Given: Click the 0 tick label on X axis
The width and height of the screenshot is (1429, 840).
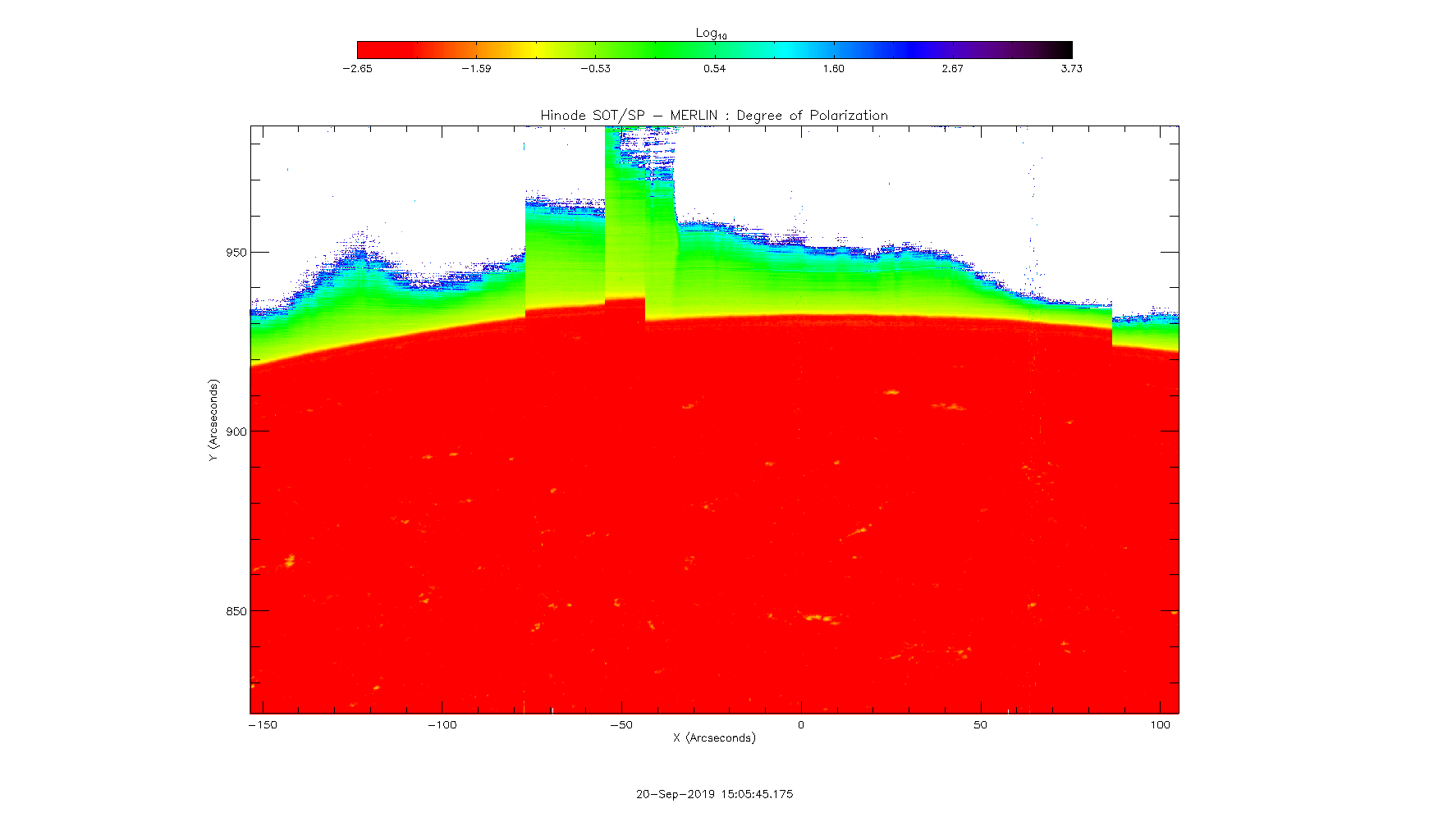Looking at the screenshot, I should click(x=801, y=725).
